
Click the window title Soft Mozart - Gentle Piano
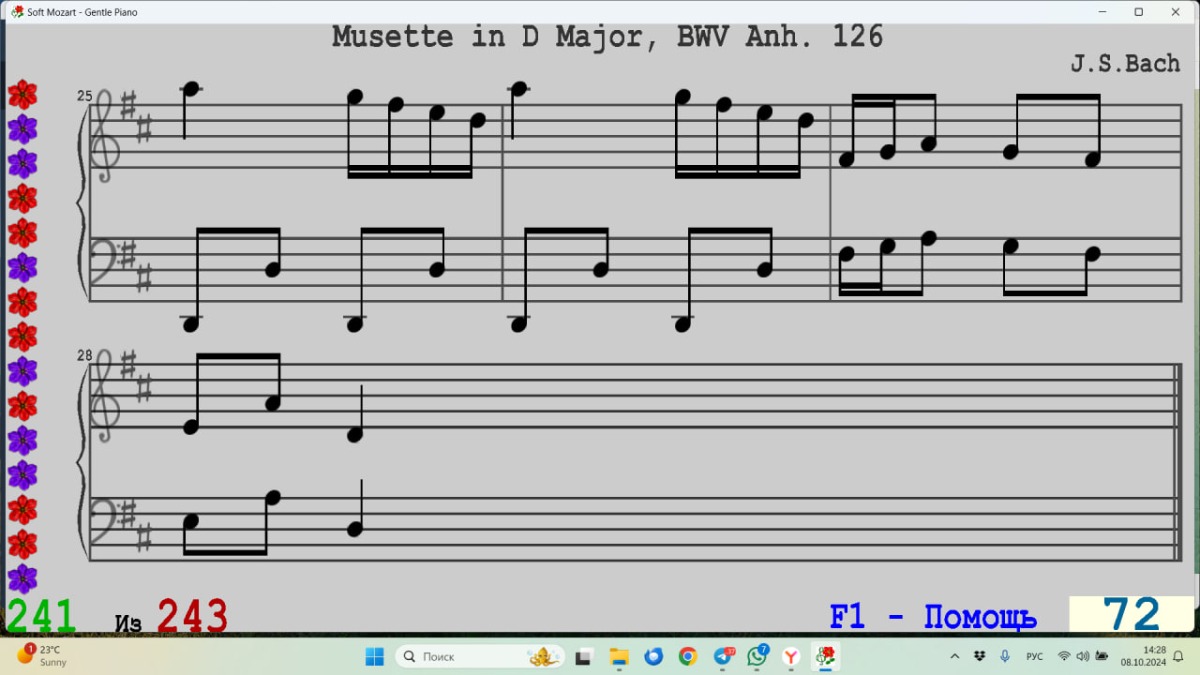(x=82, y=12)
